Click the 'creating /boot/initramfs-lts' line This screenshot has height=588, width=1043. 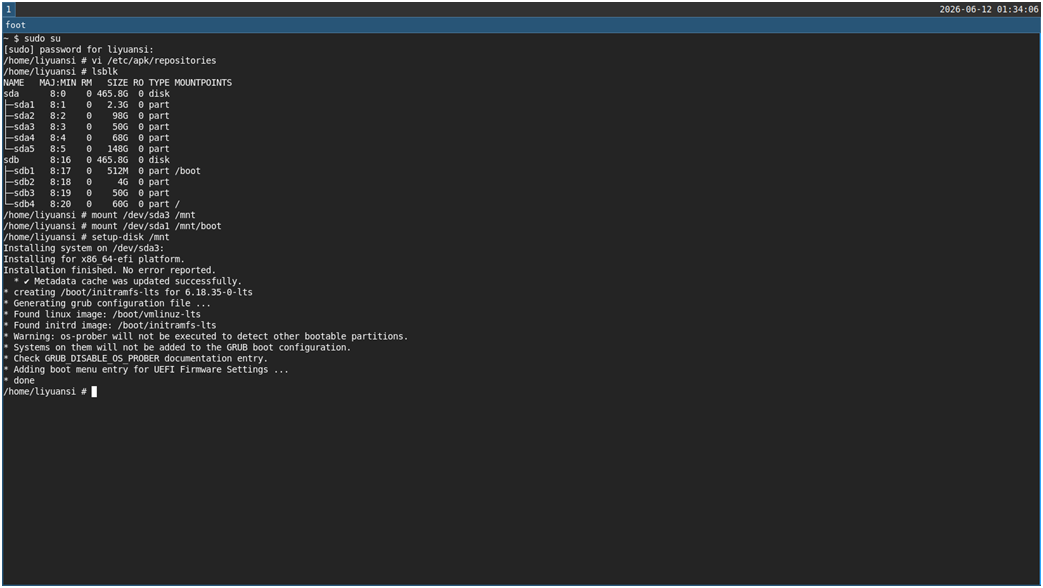(x=128, y=293)
